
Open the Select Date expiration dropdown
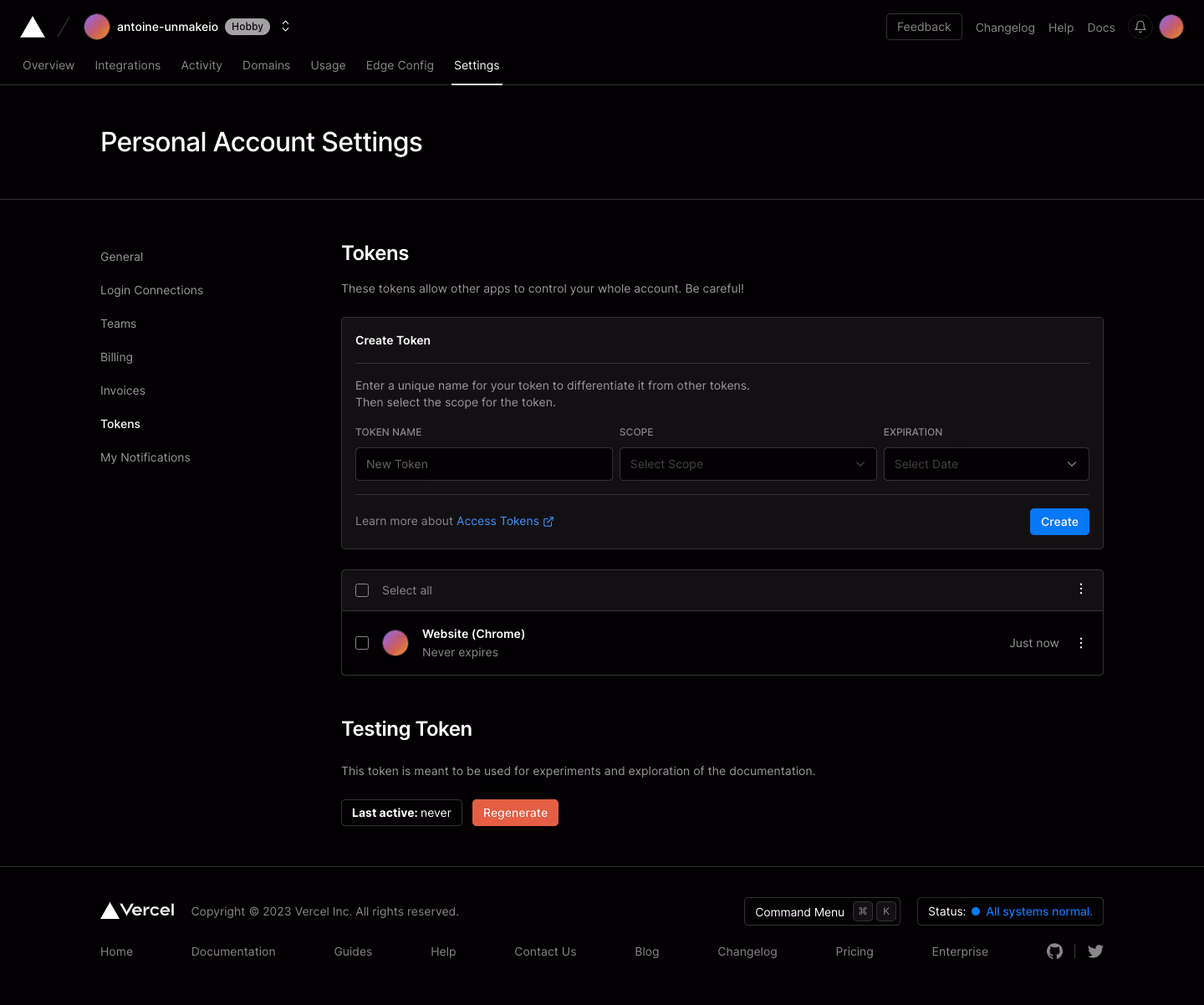[987, 464]
